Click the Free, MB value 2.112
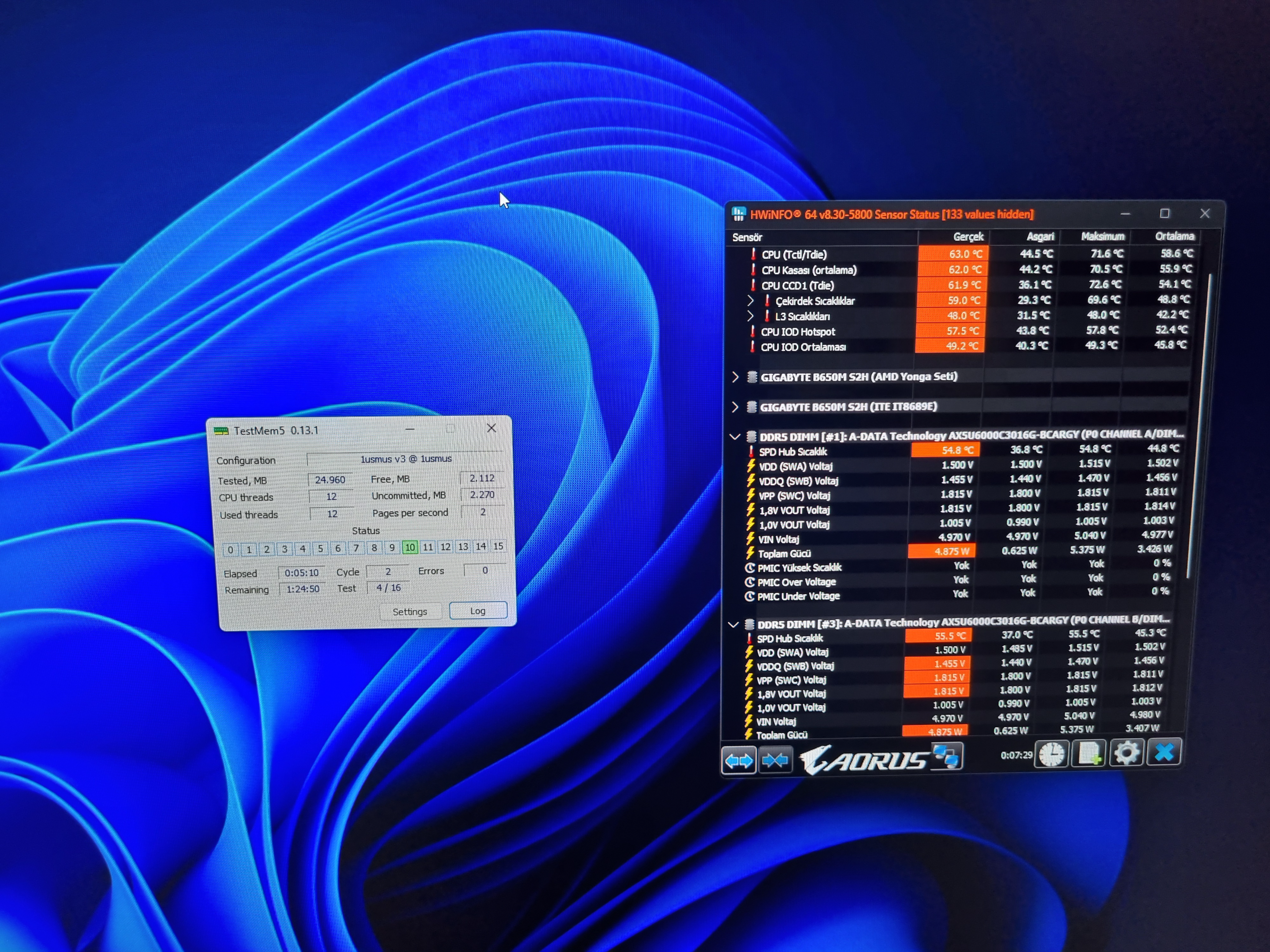Image resolution: width=1270 pixels, height=952 pixels. 482,478
